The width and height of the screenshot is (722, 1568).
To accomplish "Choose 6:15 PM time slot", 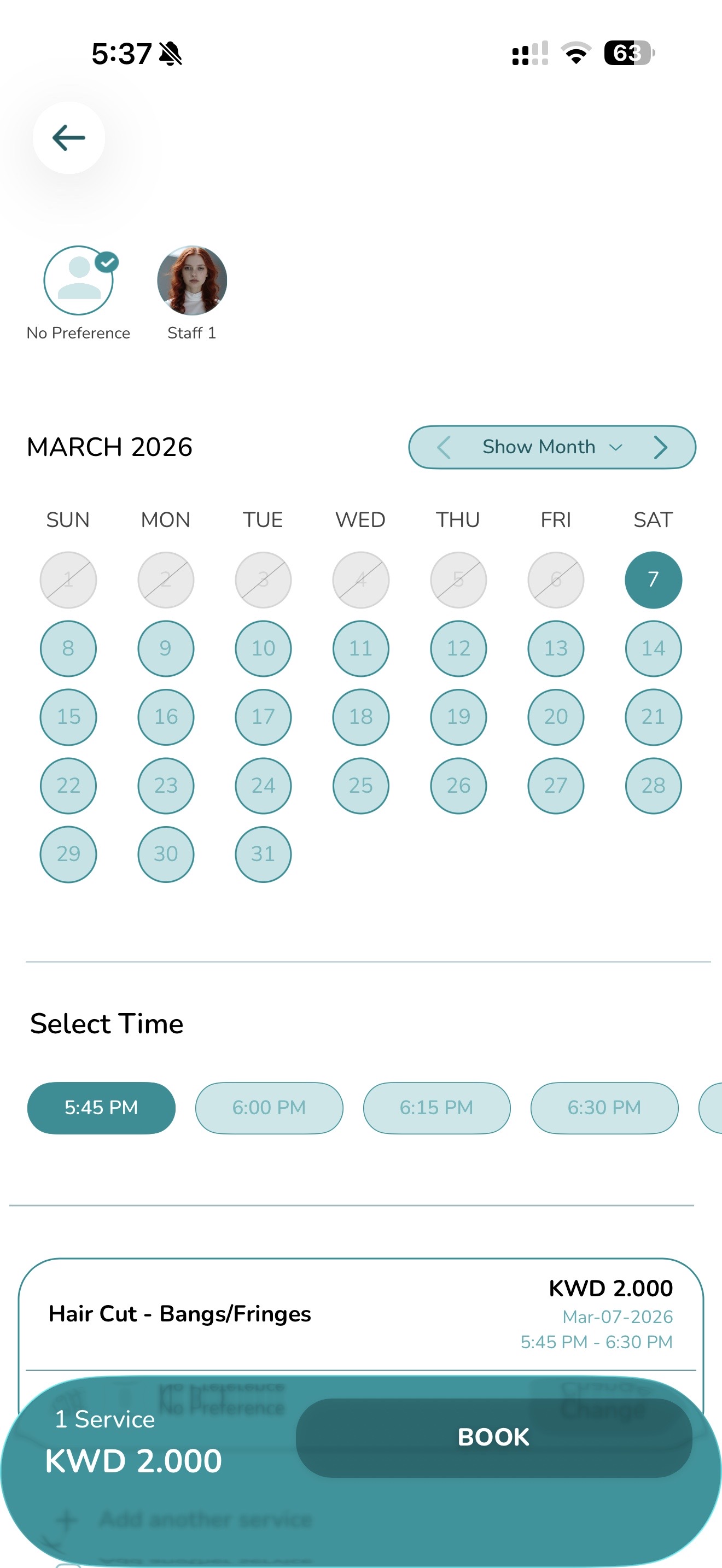I will click(x=436, y=1108).
